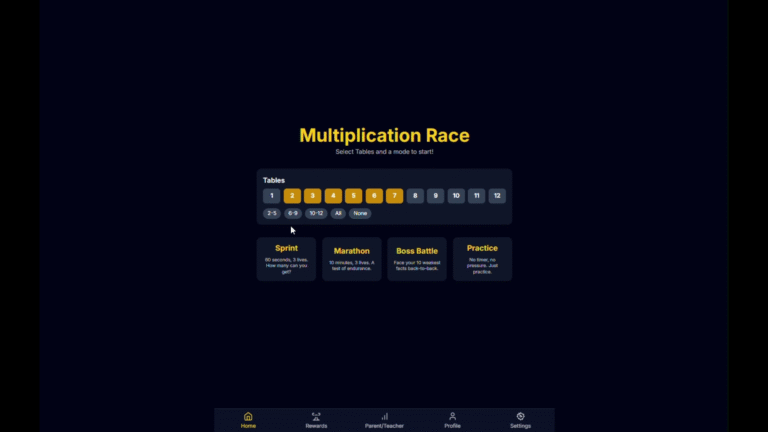Image resolution: width=768 pixels, height=432 pixels.
Task: Open the Home tab house icon
Action: tap(248, 416)
